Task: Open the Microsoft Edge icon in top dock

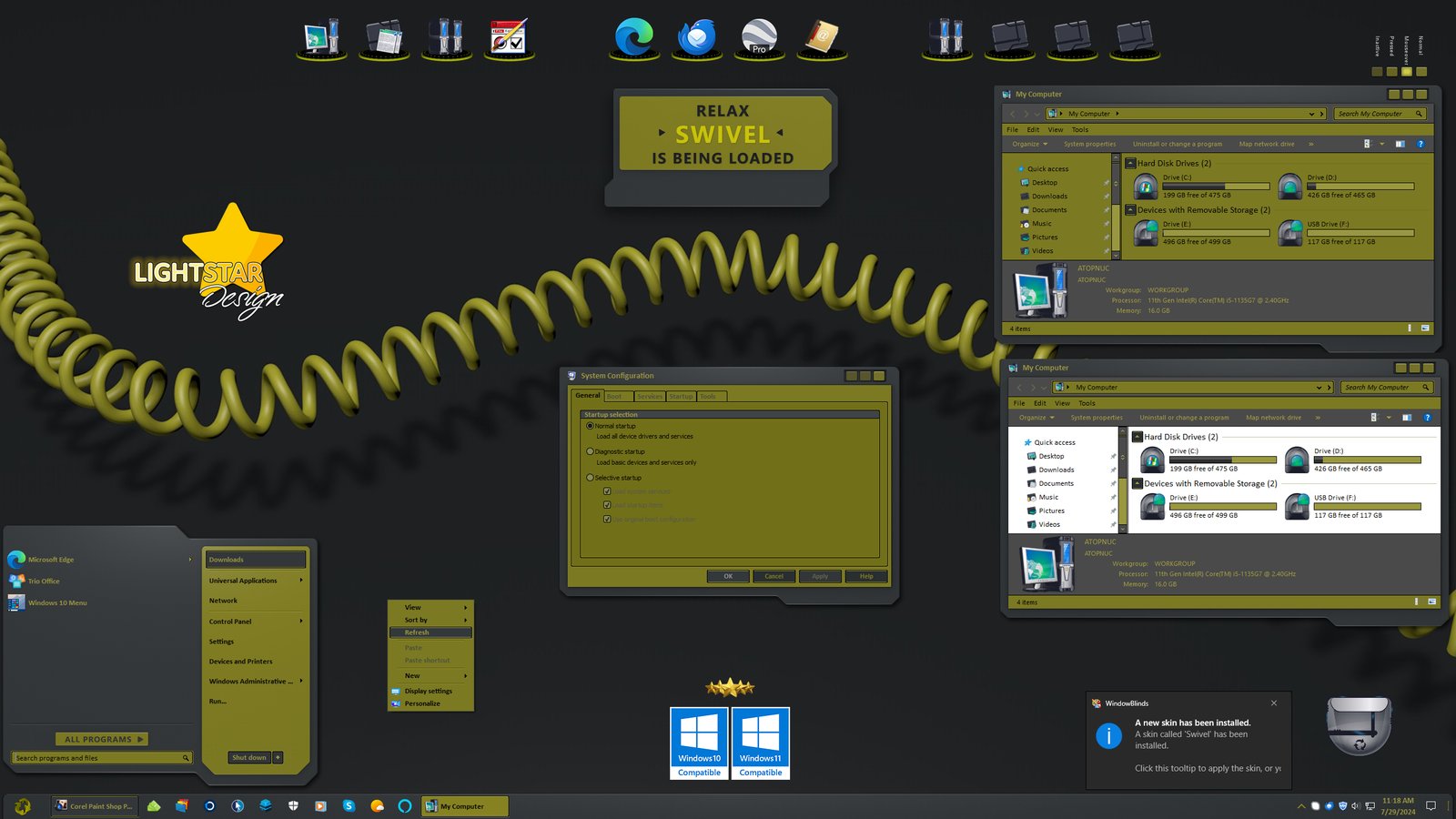Action: 634,37
